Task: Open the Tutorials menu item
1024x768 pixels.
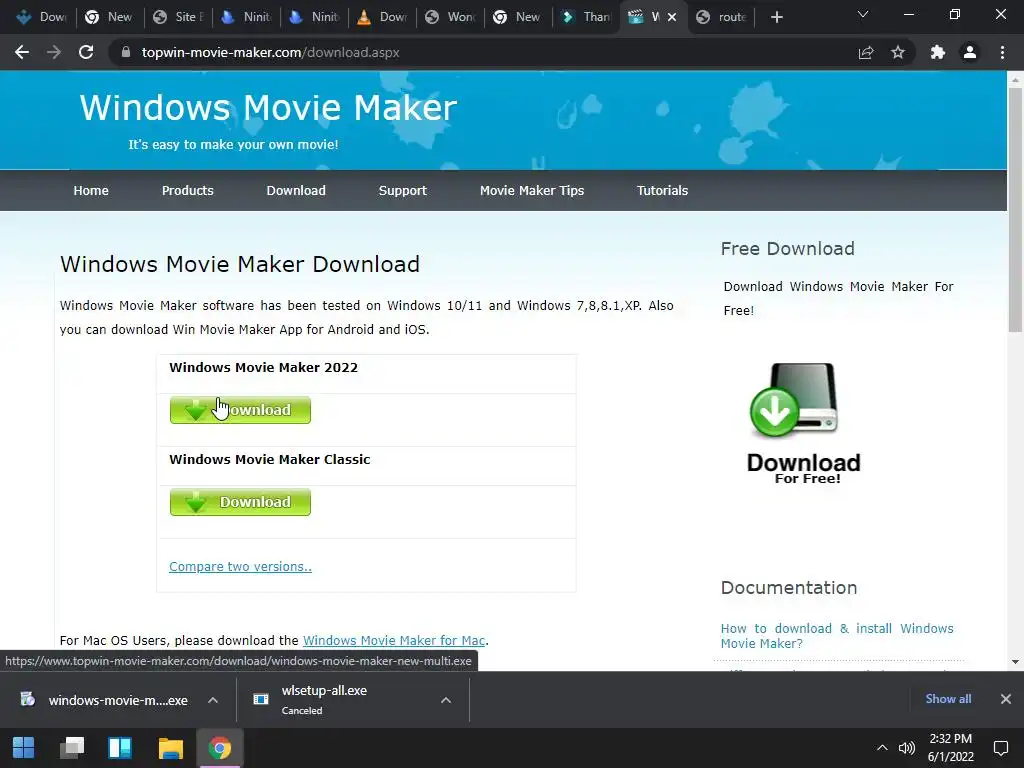Action: (x=662, y=191)
